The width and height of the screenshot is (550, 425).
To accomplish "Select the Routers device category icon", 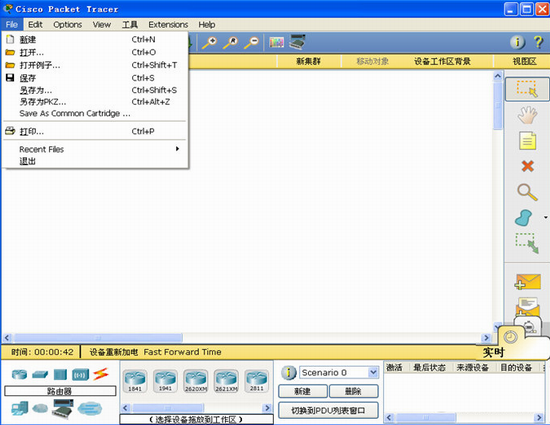I will pyautogui.click(x=19, y=375).
